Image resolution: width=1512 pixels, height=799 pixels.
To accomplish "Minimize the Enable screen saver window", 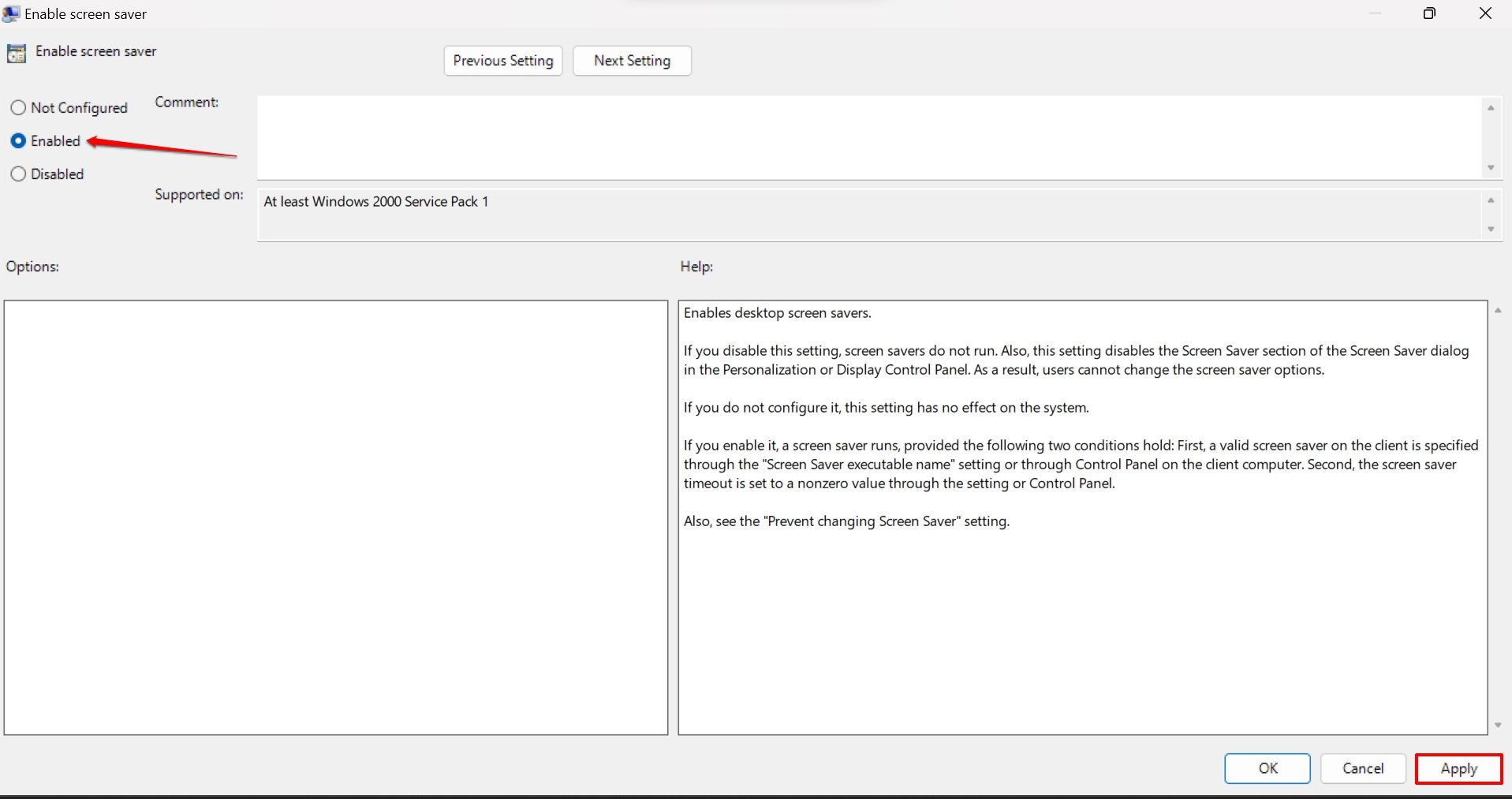I will click(1375, 13).
